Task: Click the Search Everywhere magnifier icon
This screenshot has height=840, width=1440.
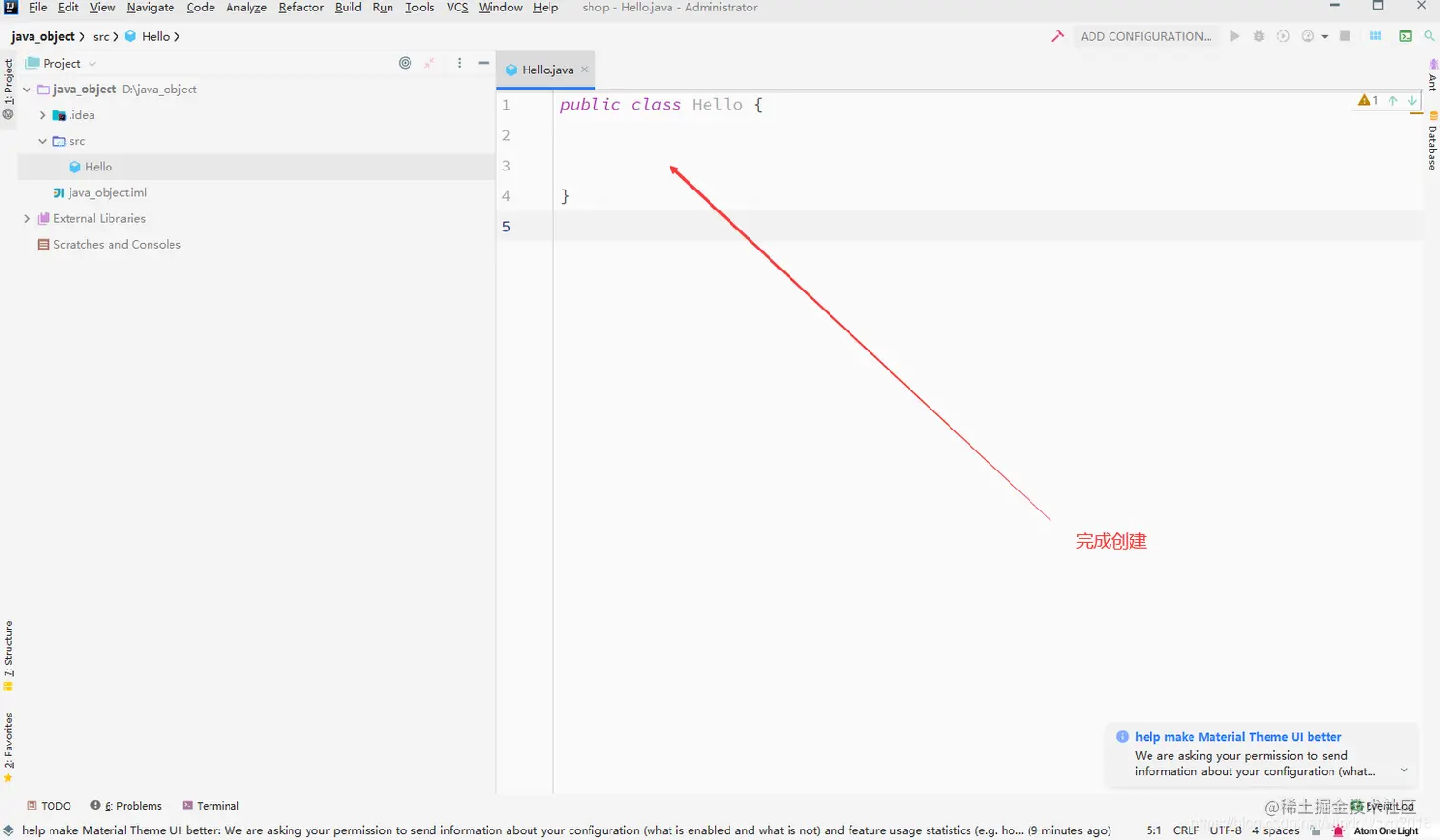Action: 1430,36
